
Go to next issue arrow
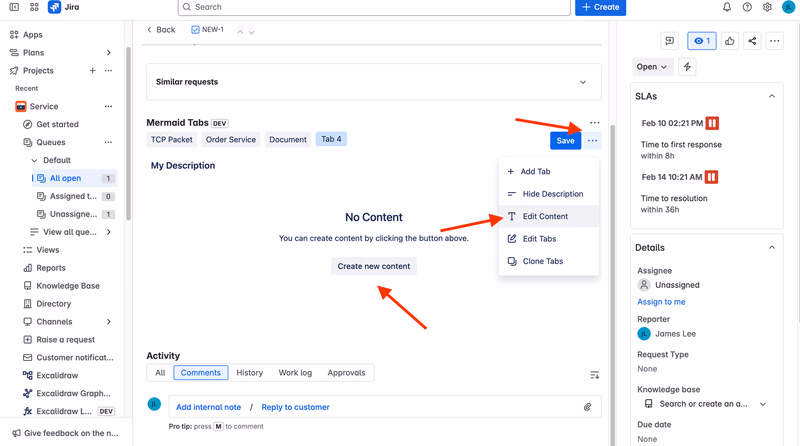click(x=252, y=31)
